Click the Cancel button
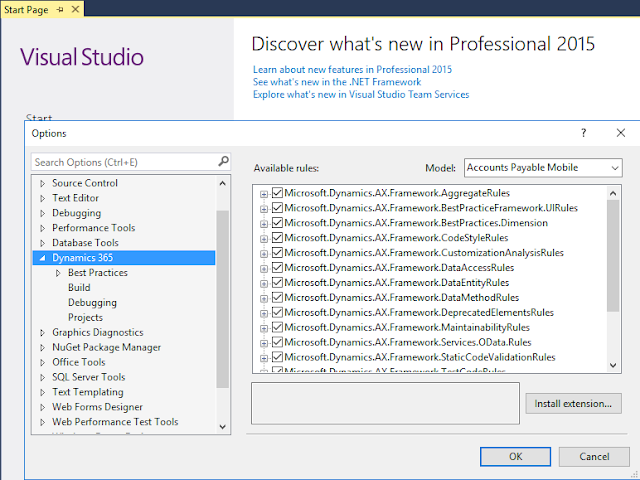The height and width of the screenshot is (480, 640). coord(594,456)
